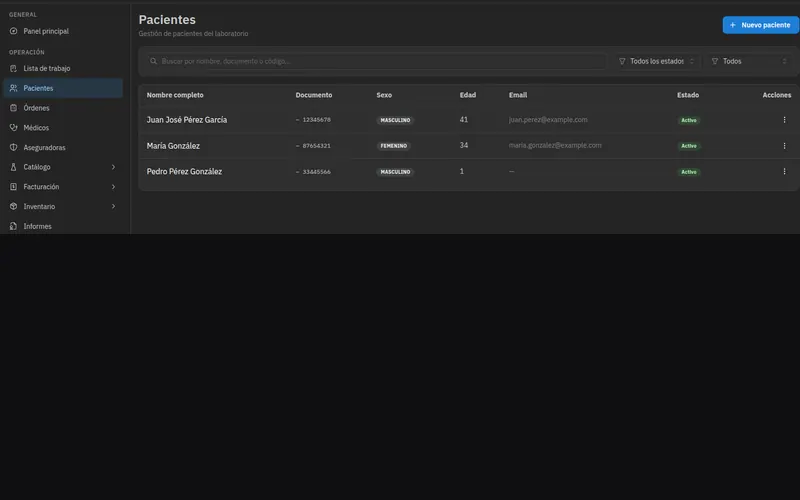Screen dimensions: 800x500
Task: Click the email juan.perez@example.com
Action: pos(548,120)
